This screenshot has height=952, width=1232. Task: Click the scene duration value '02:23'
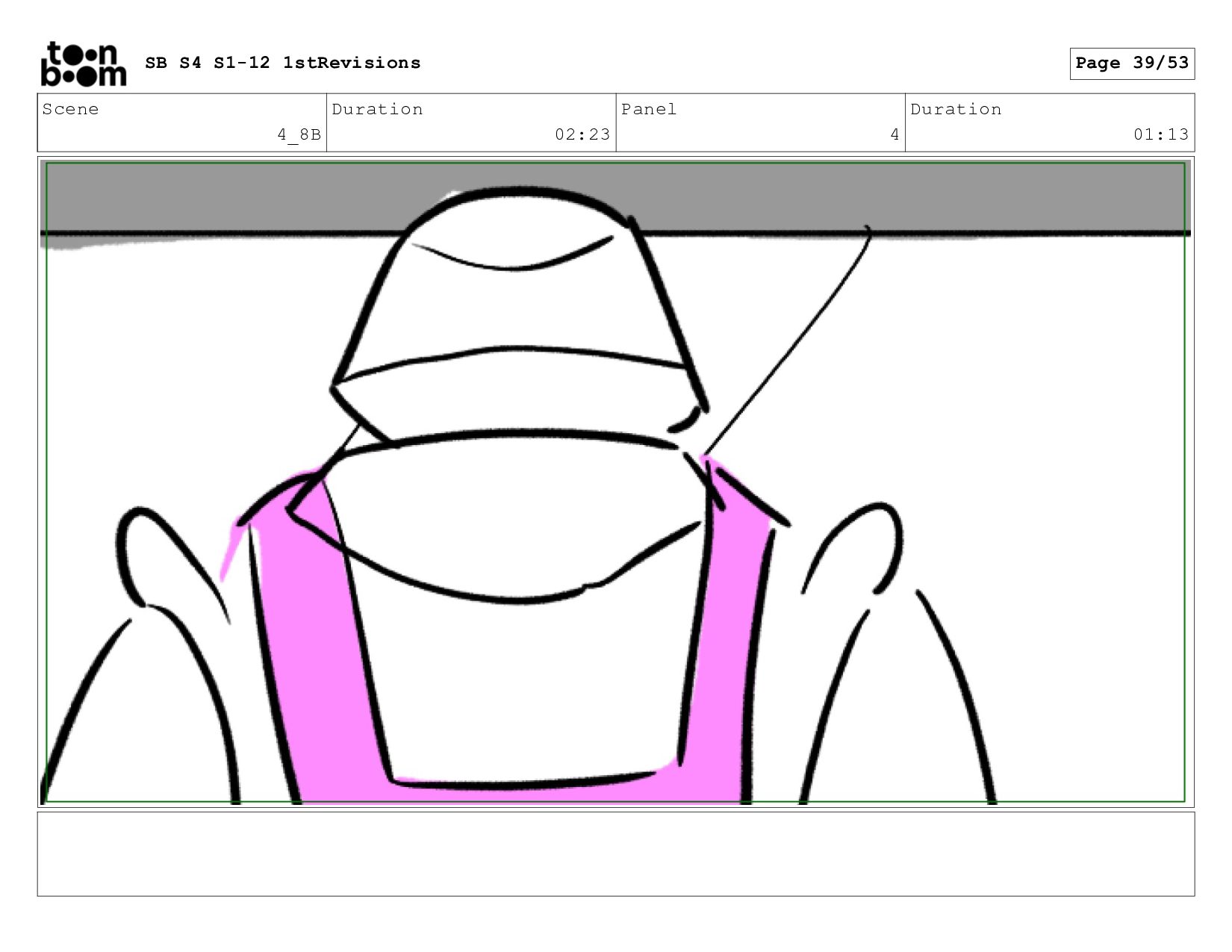(582, 134)
